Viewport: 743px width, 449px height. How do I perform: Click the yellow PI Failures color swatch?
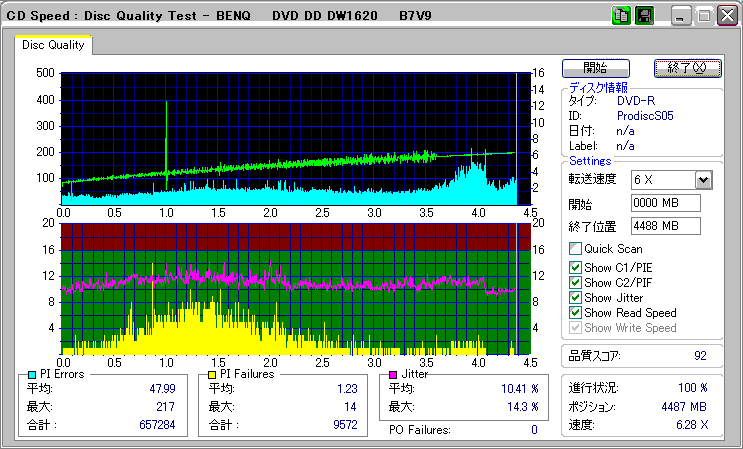[212, 375]
